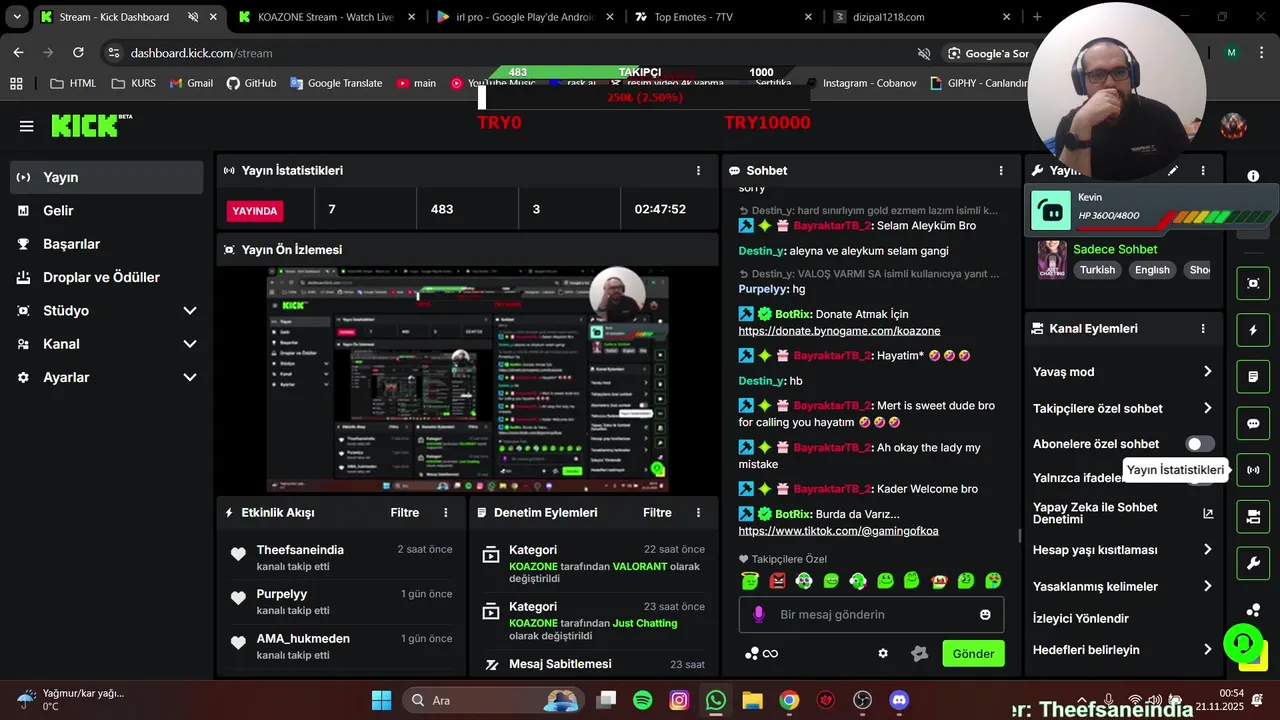Screen dimensions: 1280x720
Task: Open Gelir in the left sidebar
Action: 106,211
